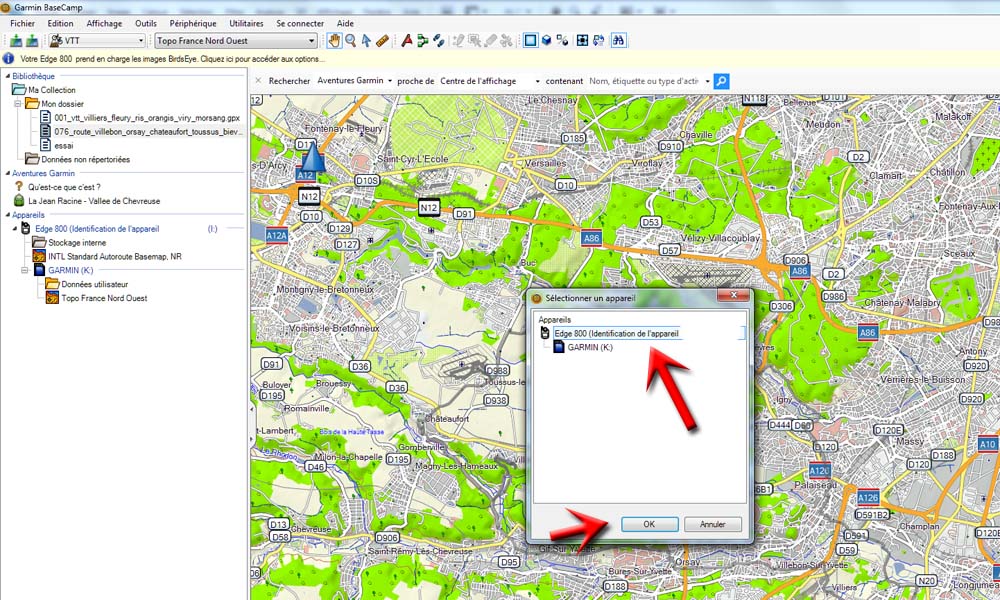This screenshot has height=600, width=1000.
Task: Open the Edition menu
Action: click(x=60, y=23)
